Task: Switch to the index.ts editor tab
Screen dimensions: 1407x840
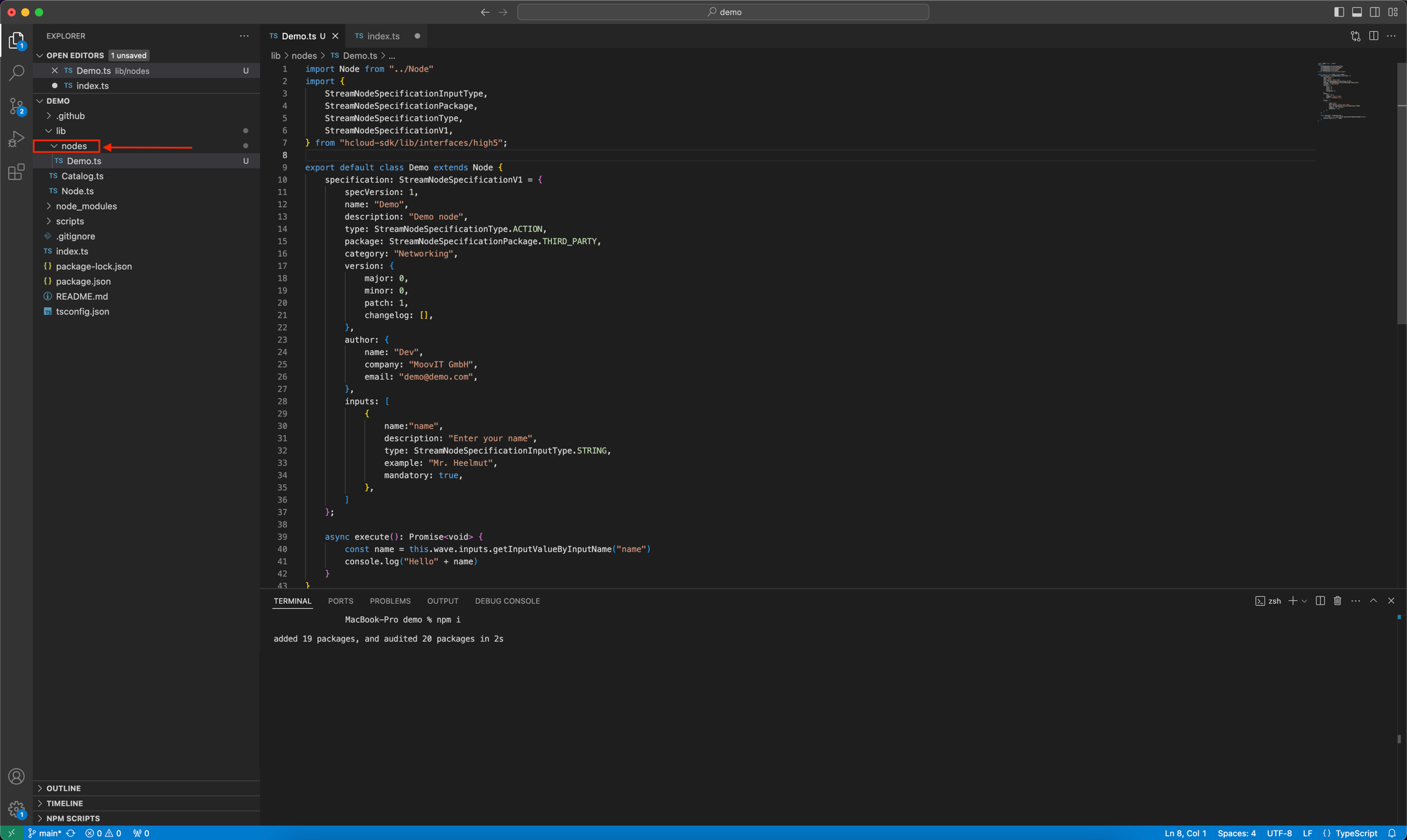Action: point(383,36)
